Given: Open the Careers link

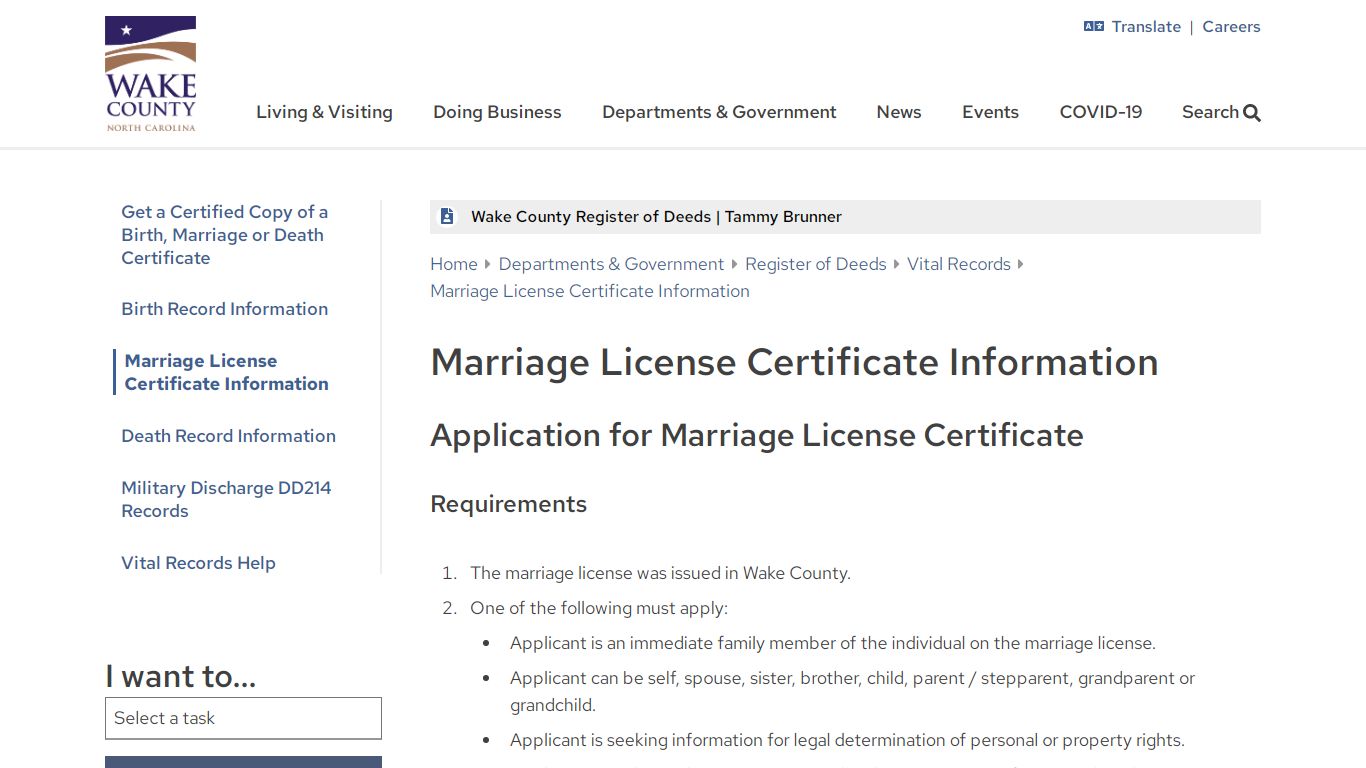Looking at the screenshot, I should 1231,27.
